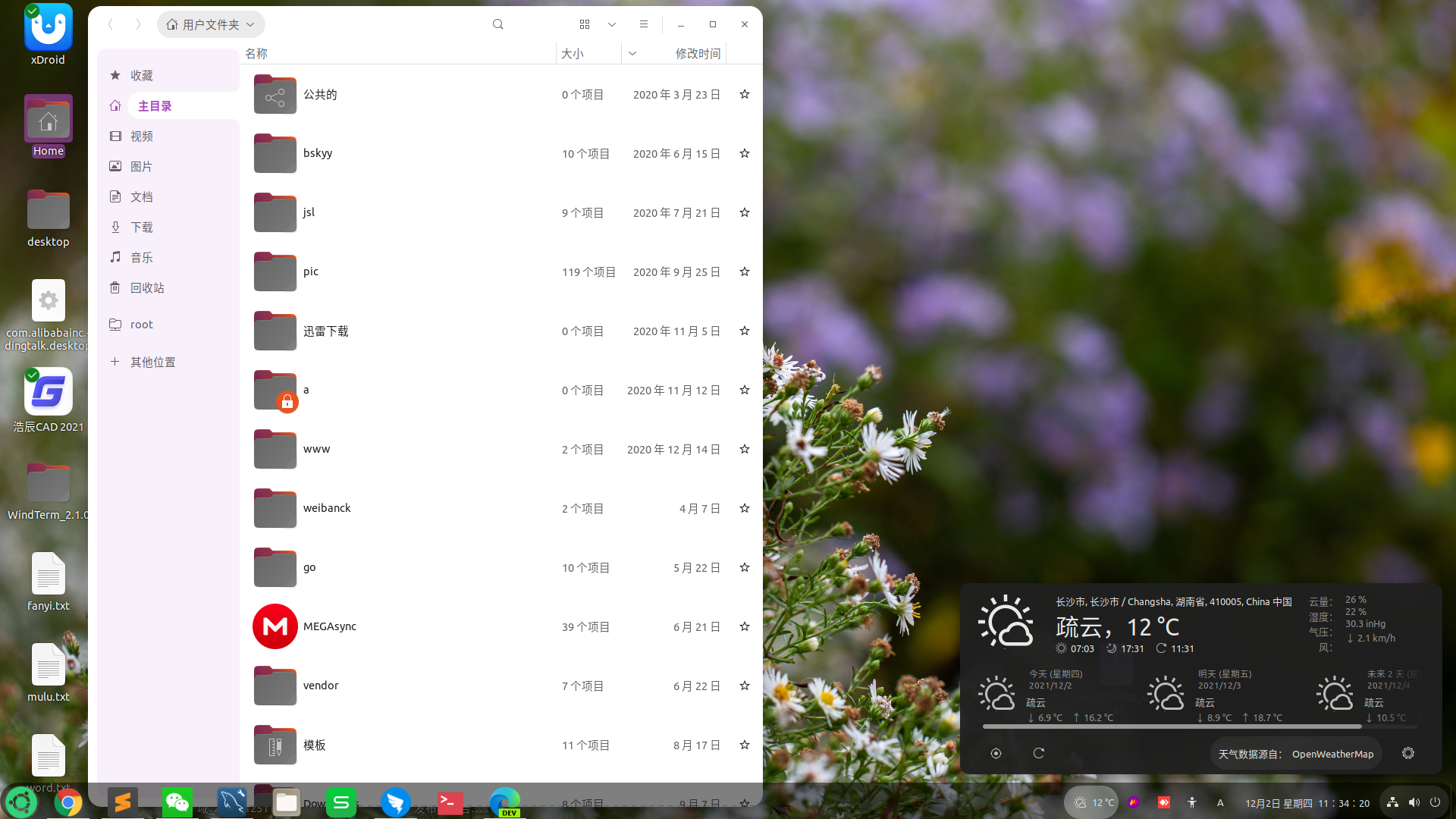Launch Google Chrome from taskbar
The height and width of the screenshot is (819, 1456).
(67, 802)
